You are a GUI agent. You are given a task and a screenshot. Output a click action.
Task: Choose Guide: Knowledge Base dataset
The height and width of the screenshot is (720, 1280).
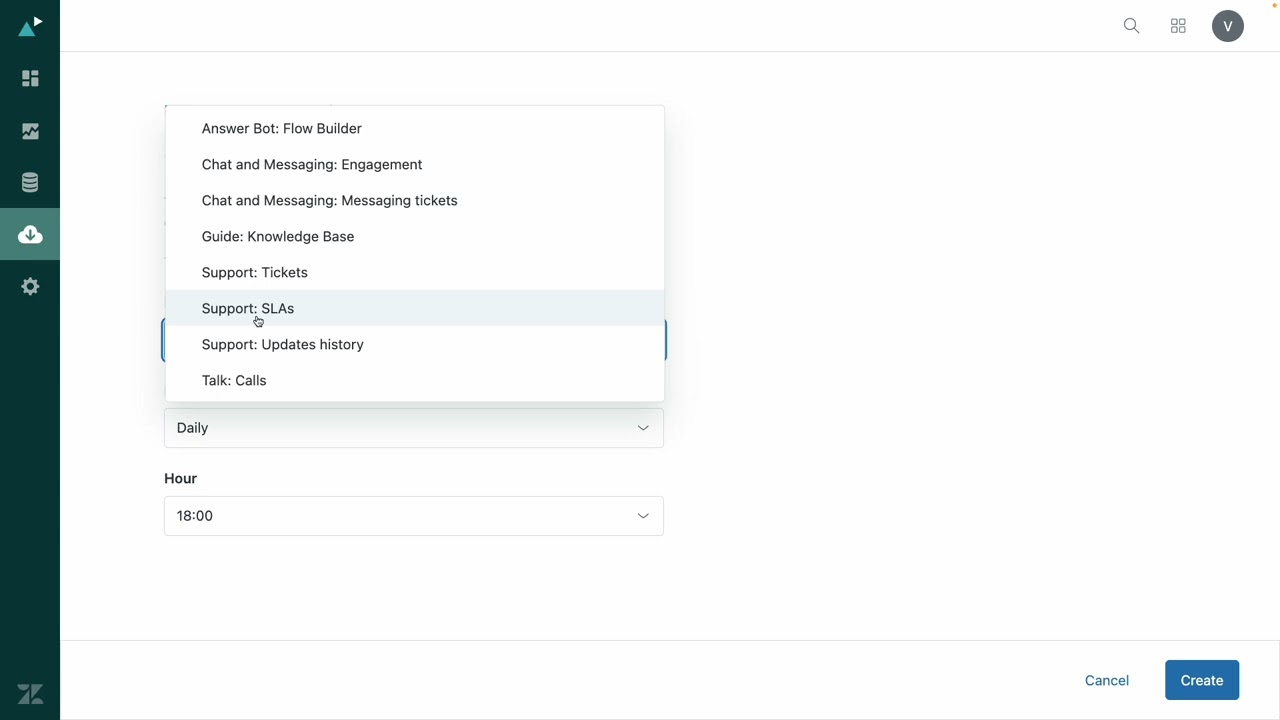(415, 236)
